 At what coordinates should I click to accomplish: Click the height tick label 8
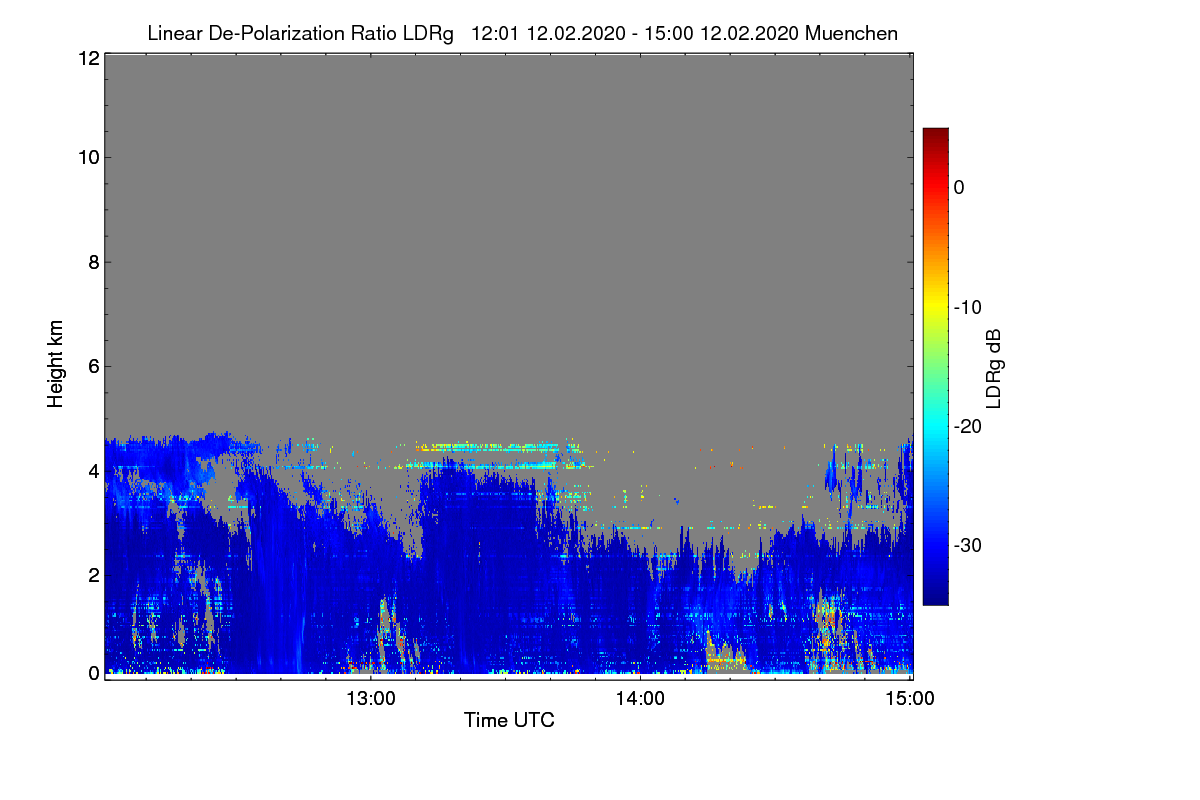pyautogui.click(x=93, y=262)
